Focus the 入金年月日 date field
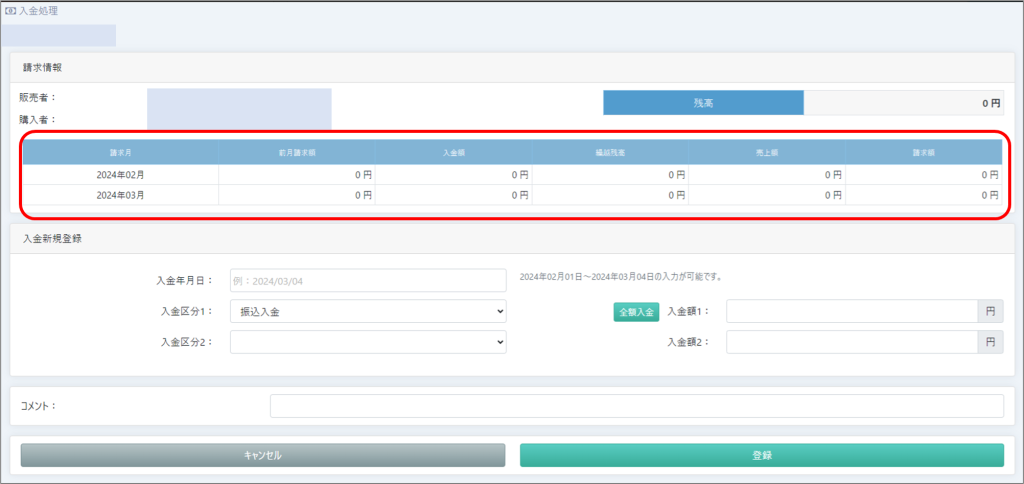The height and width of the screenshot is (484, 1024). (368, 281)
